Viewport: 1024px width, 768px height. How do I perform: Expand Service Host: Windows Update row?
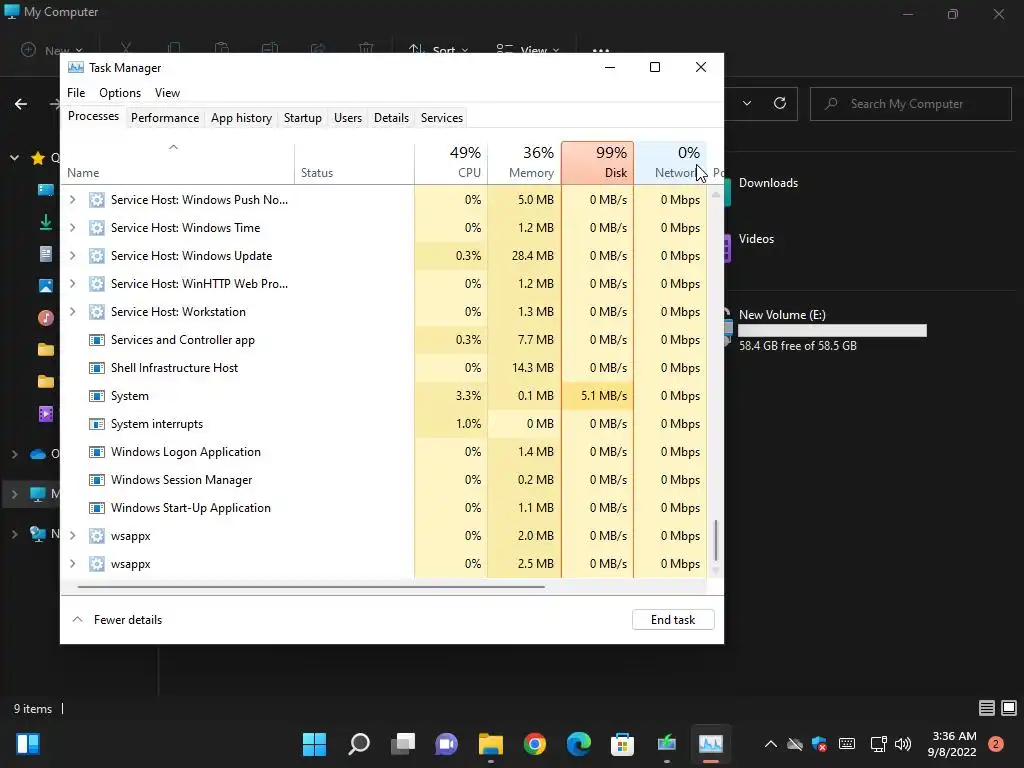click(x=72, y=256)
